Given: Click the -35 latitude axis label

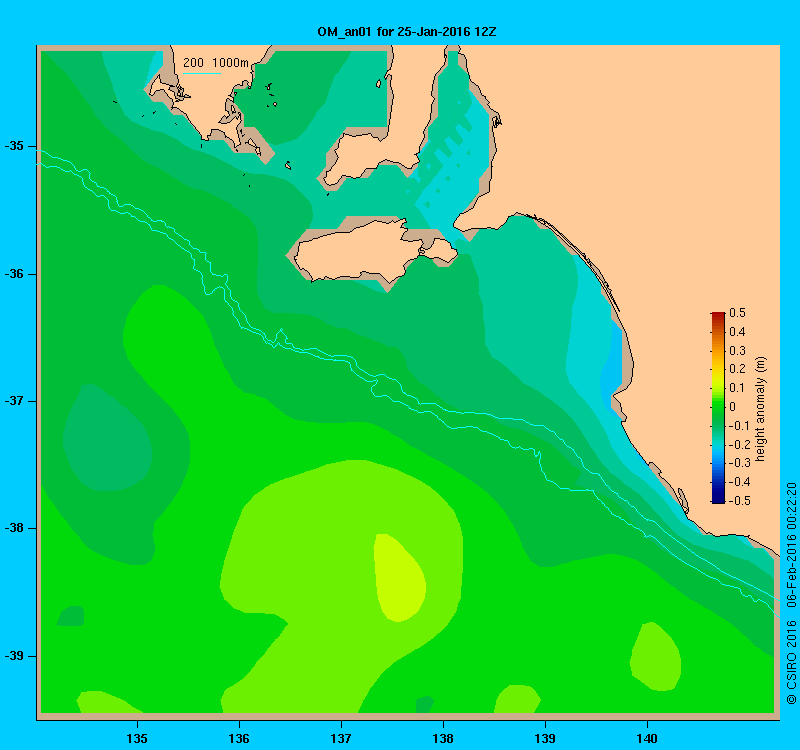Looking at the screenshot, I should (x=14, y=146).
